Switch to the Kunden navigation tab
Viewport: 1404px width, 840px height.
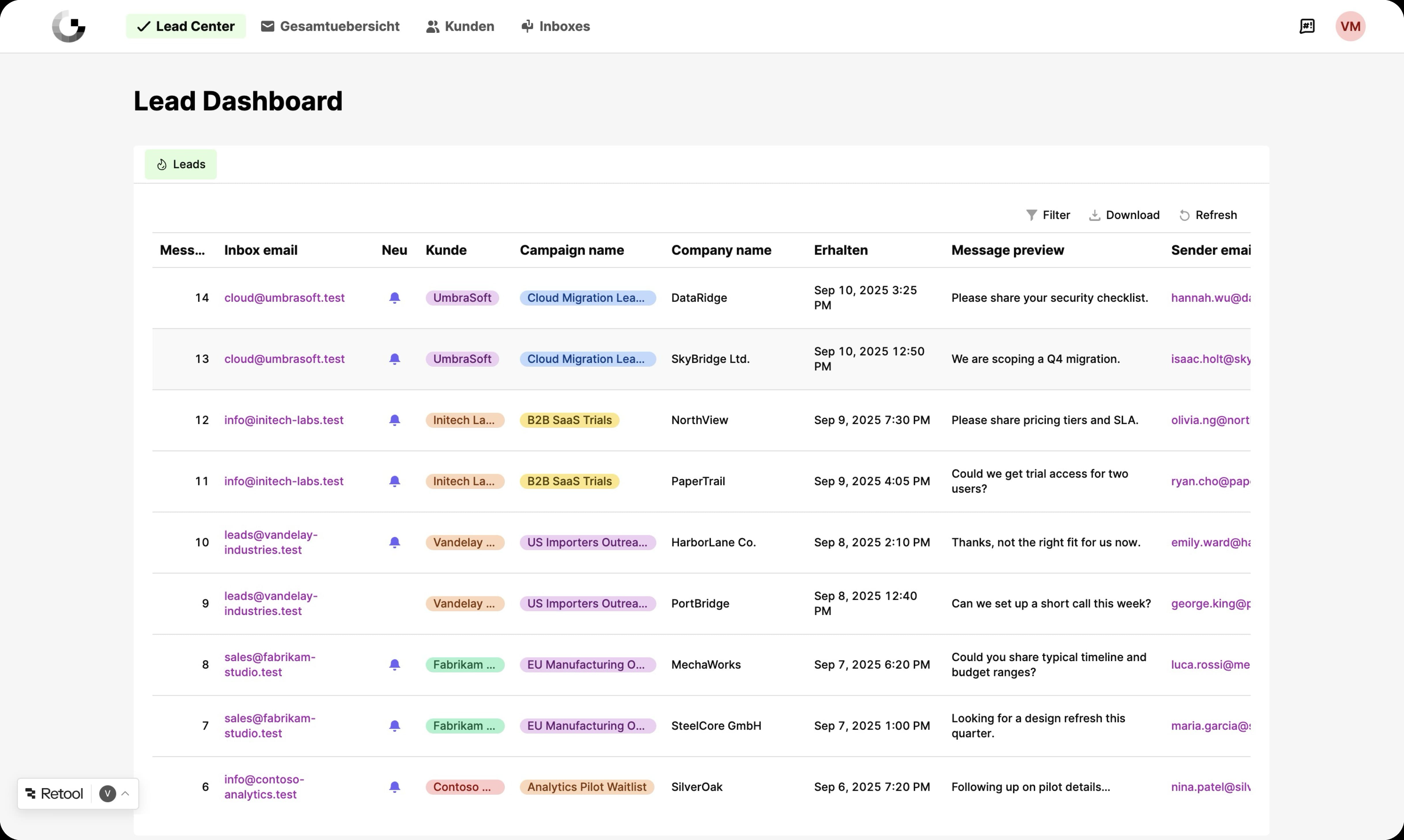click(460, 26)
